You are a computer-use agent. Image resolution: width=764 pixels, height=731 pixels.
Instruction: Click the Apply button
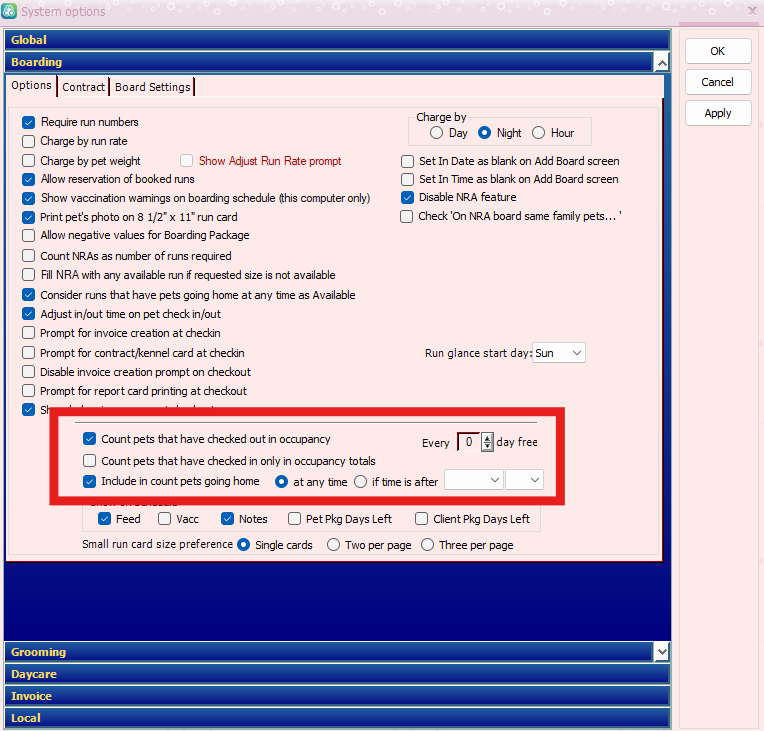pos(718,114)
